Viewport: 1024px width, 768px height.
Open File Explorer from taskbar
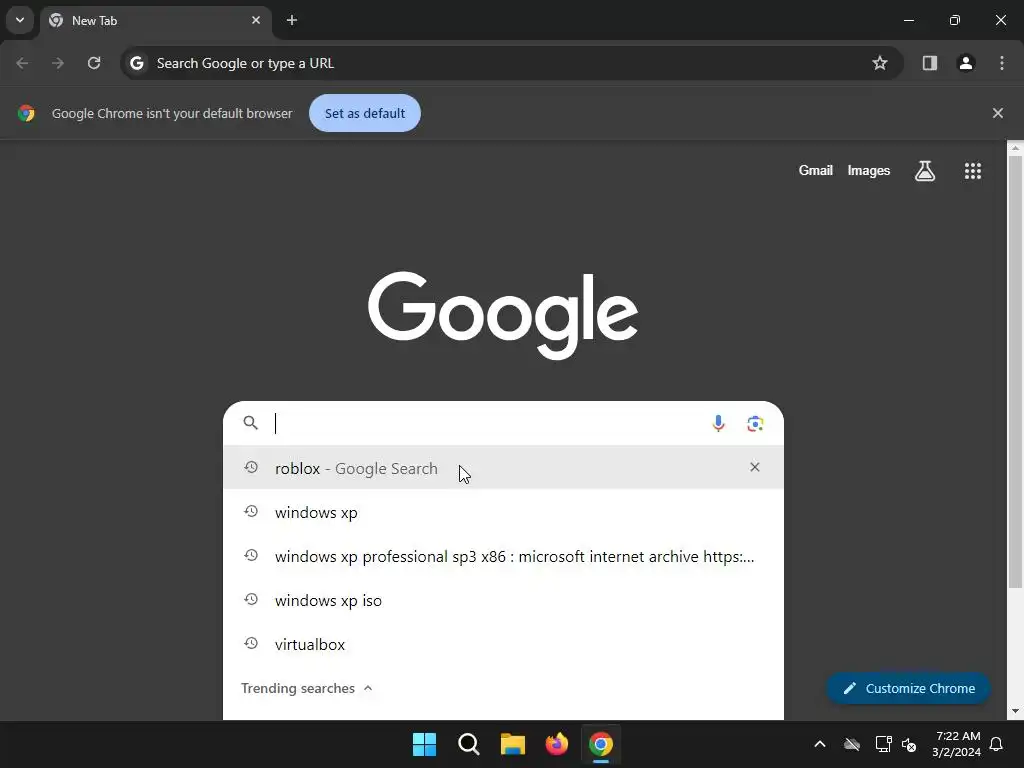point(513,744)
